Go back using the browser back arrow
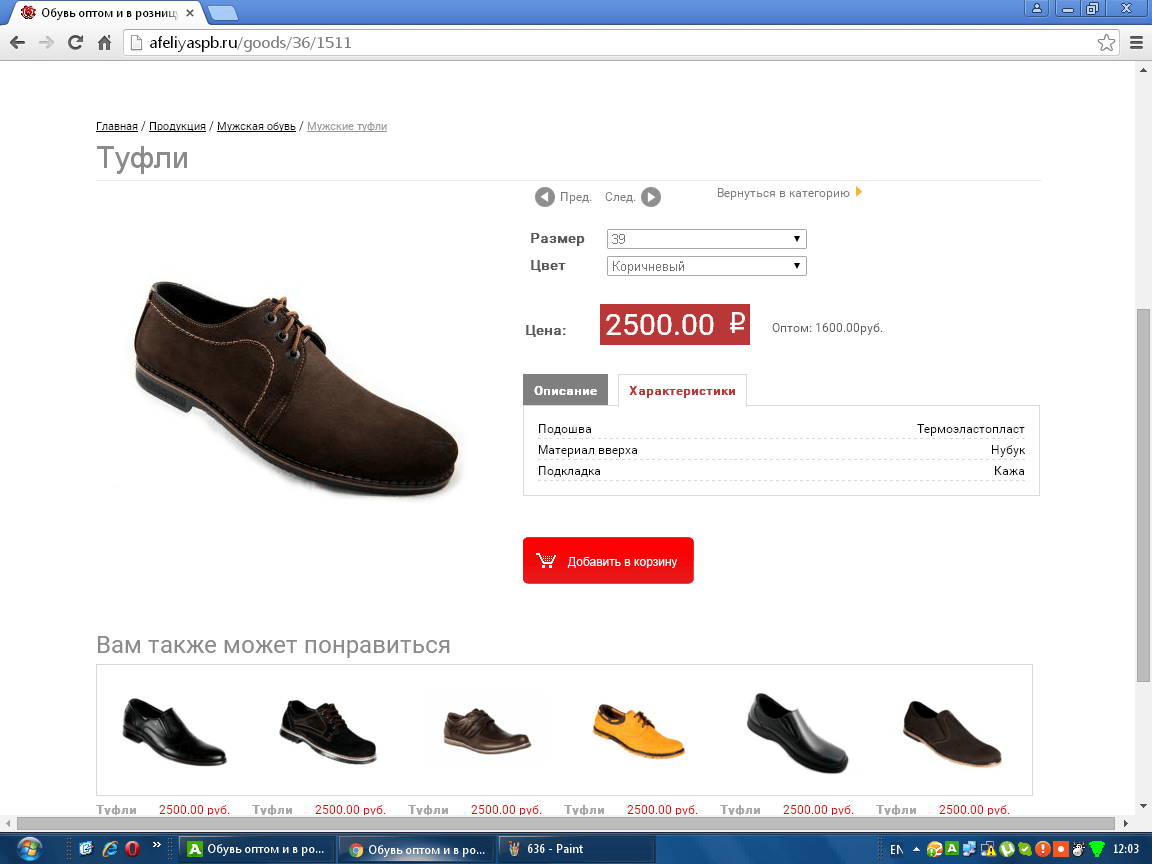Viewport: 1152px width, 864px height. 18,43
